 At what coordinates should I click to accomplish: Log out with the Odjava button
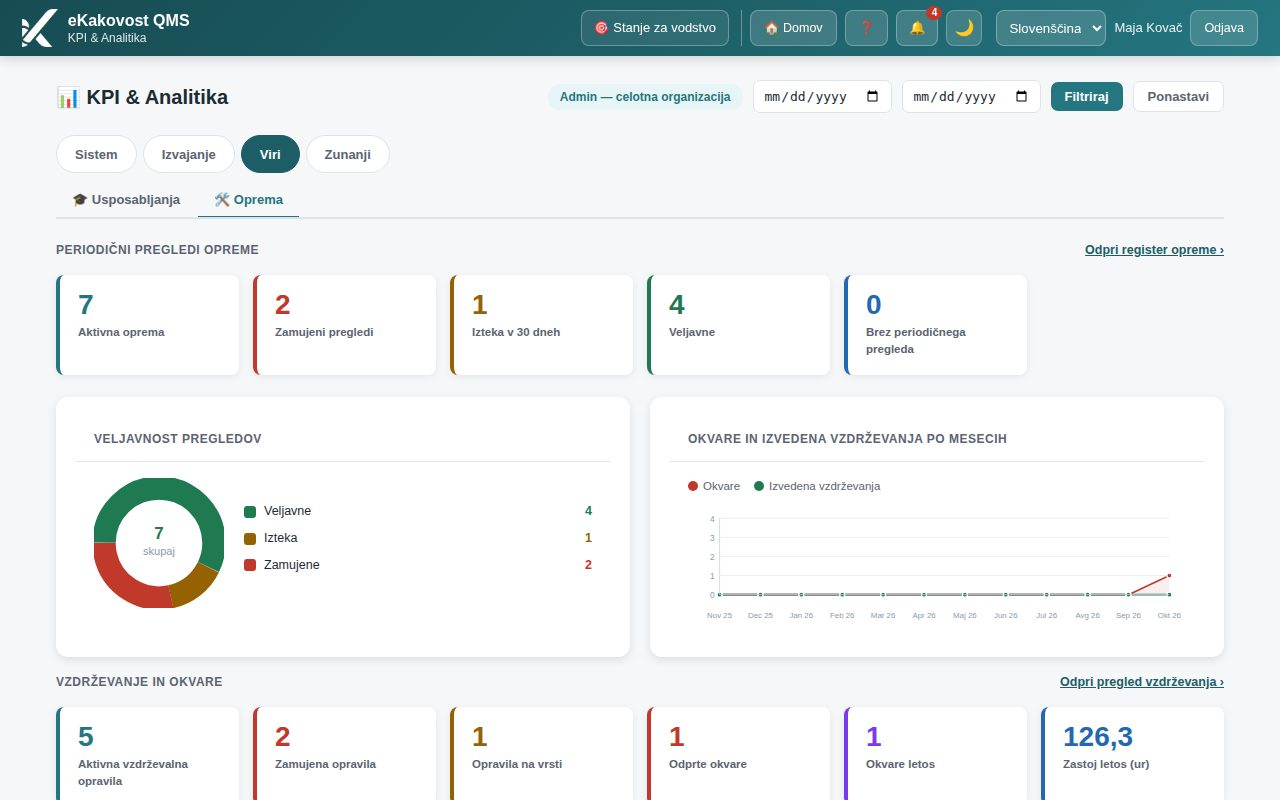point(1224,28)
